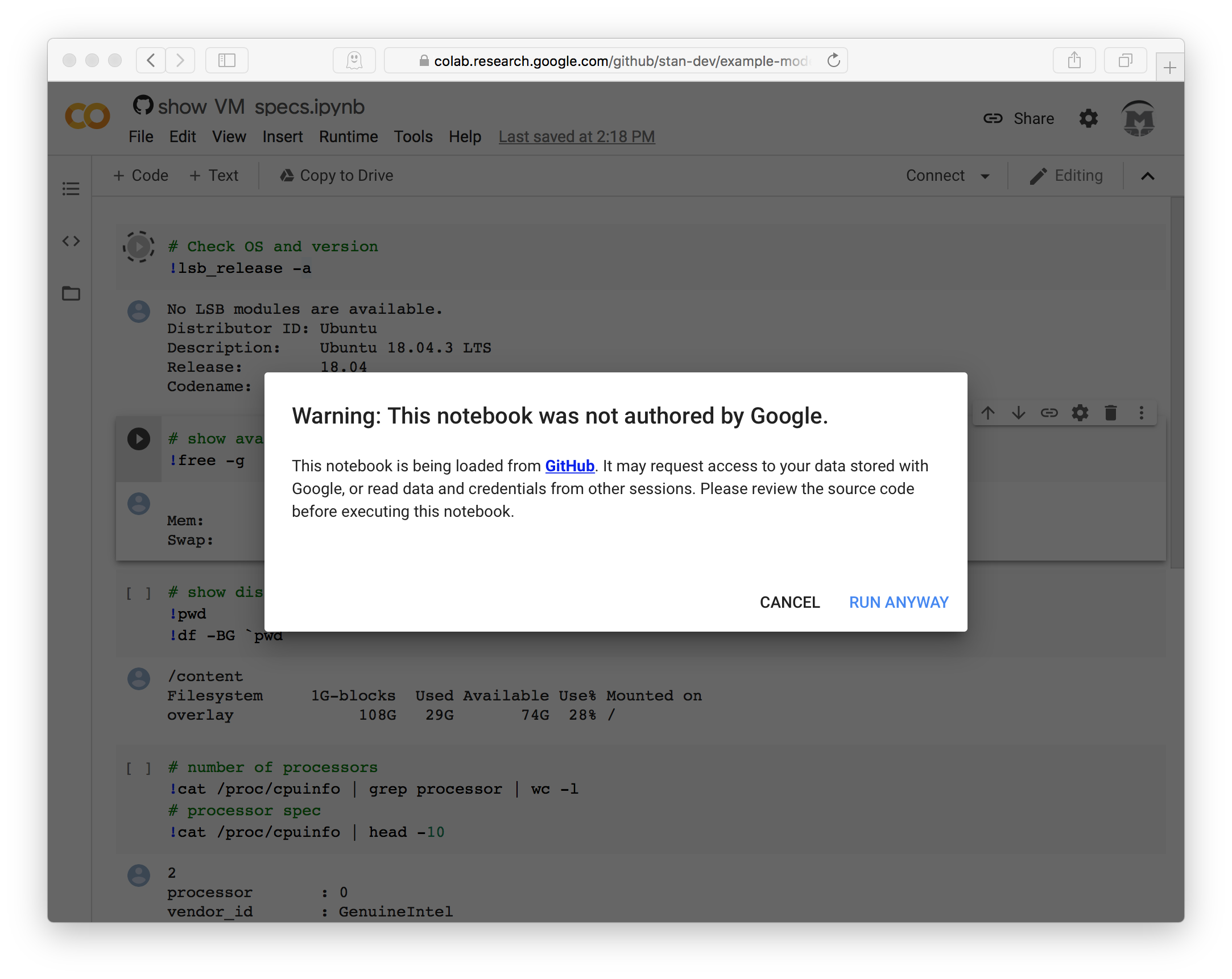Copy link to cell icon
This screenshot has height=979, width=1232.
[1049, 412]
